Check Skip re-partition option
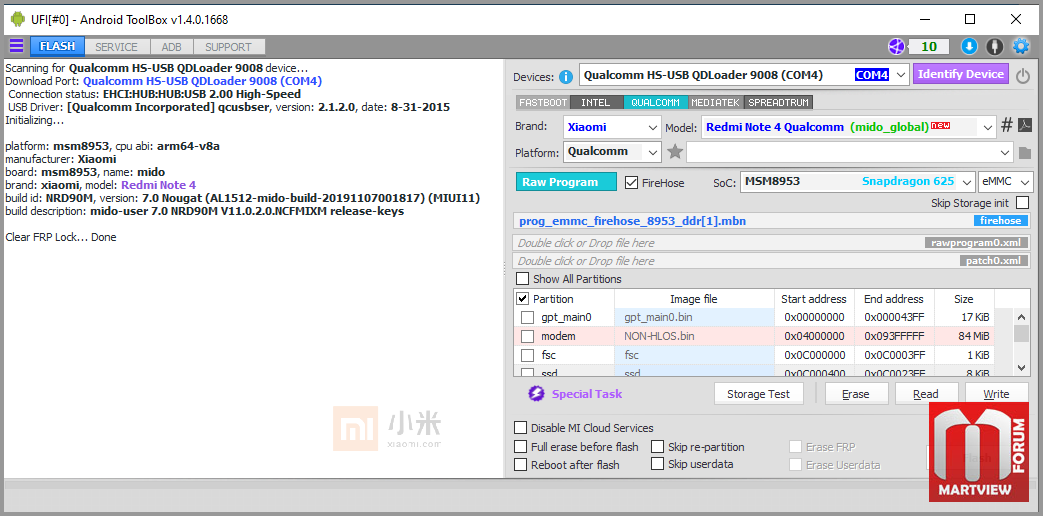Viewport: 1043px width, 516px height. click(x=657, y=446)
